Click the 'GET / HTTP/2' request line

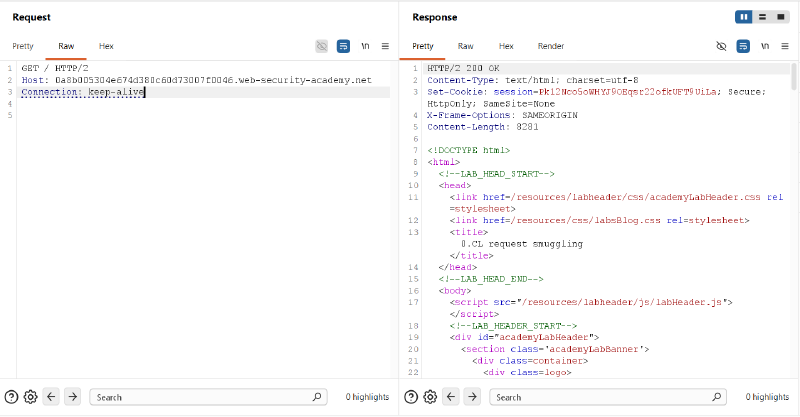click(x=55, y=68)
